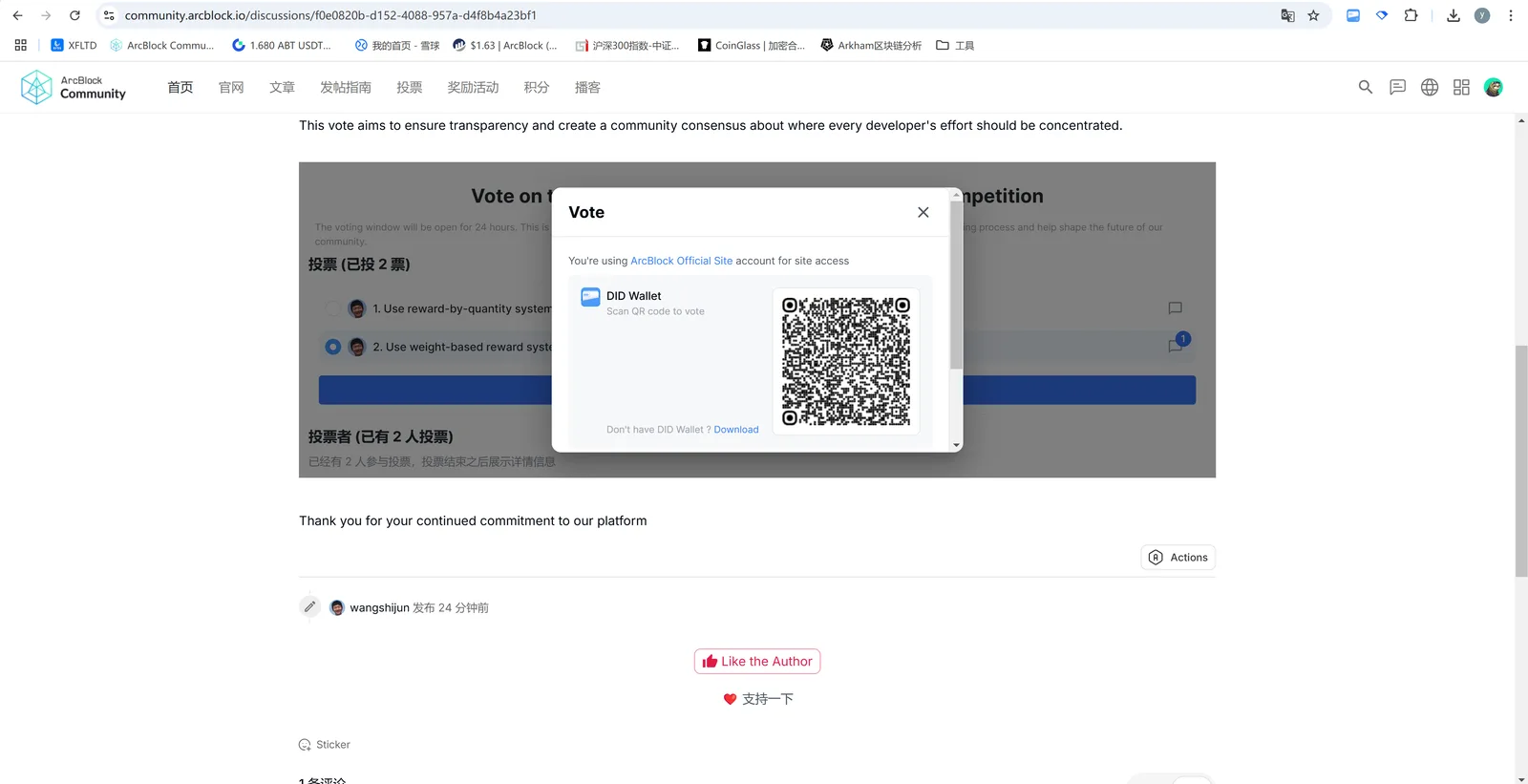Open wangshijun author profile link
The height and width of the screenshot is (784, 1528).
pyautogui.click(x=379, y=607)
